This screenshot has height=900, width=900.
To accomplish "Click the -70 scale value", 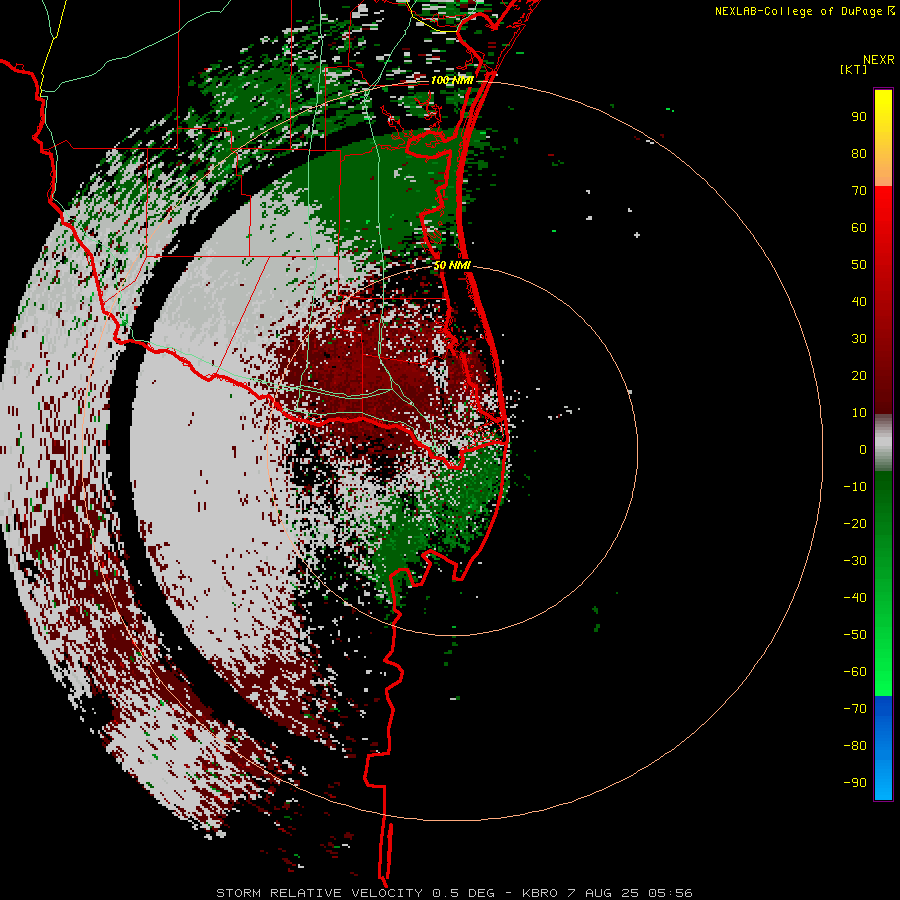I will [855, 709].
